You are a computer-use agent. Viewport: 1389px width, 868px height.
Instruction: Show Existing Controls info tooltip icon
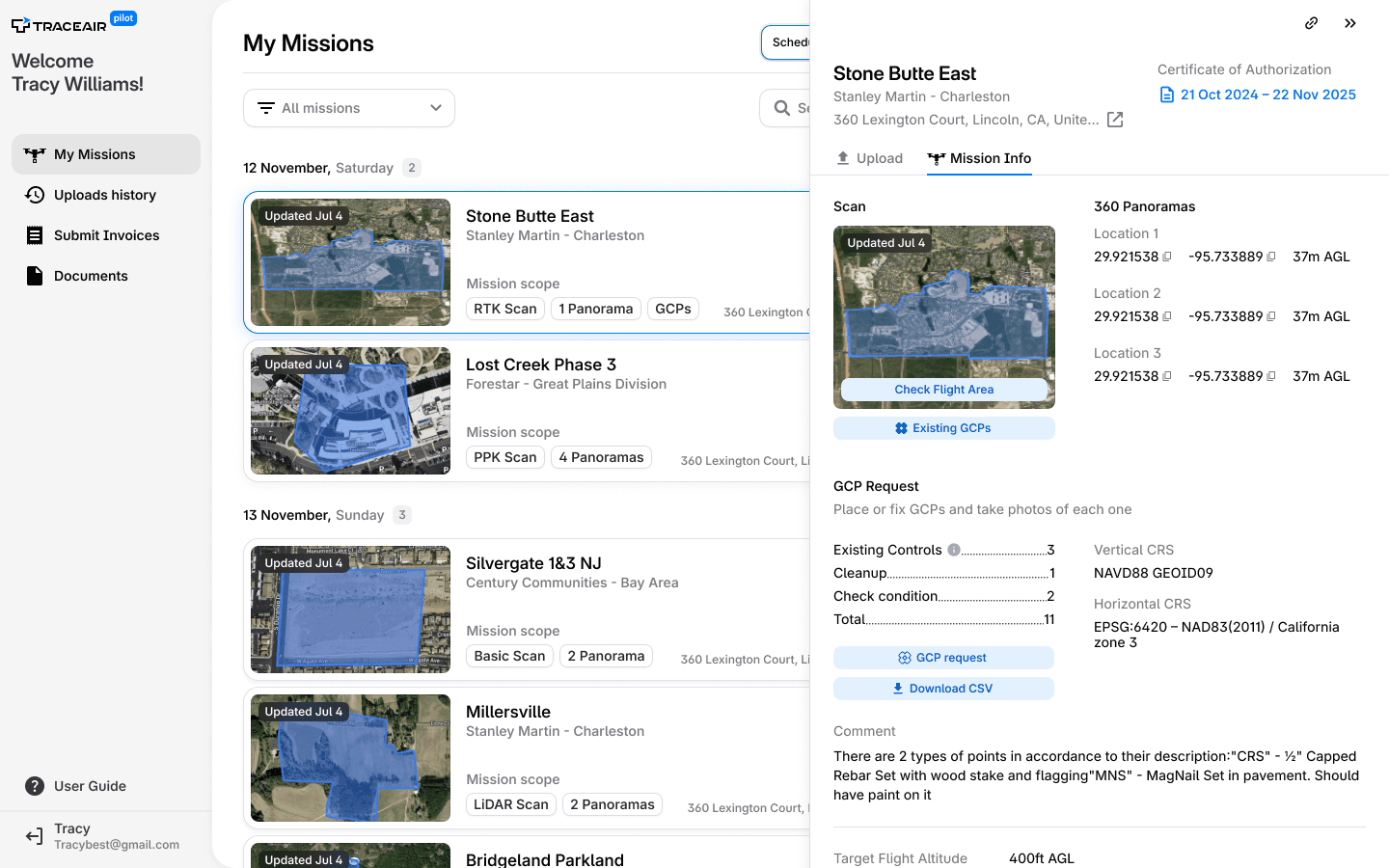(x=954, y=550)
